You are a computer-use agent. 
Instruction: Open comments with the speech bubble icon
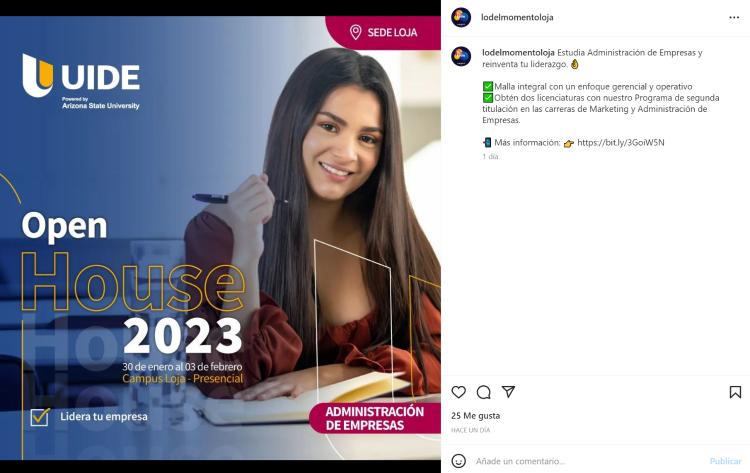(484, 392)
